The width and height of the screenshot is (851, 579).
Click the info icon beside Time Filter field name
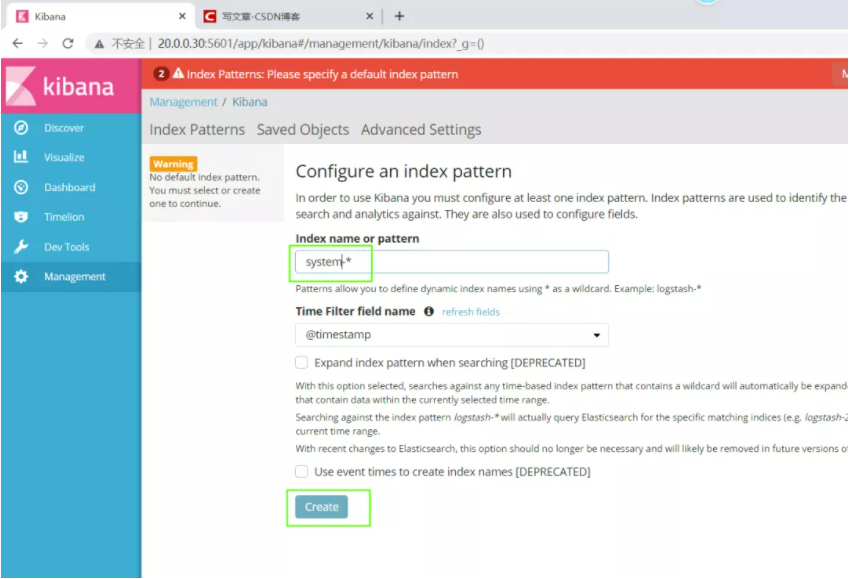point(429,312)
